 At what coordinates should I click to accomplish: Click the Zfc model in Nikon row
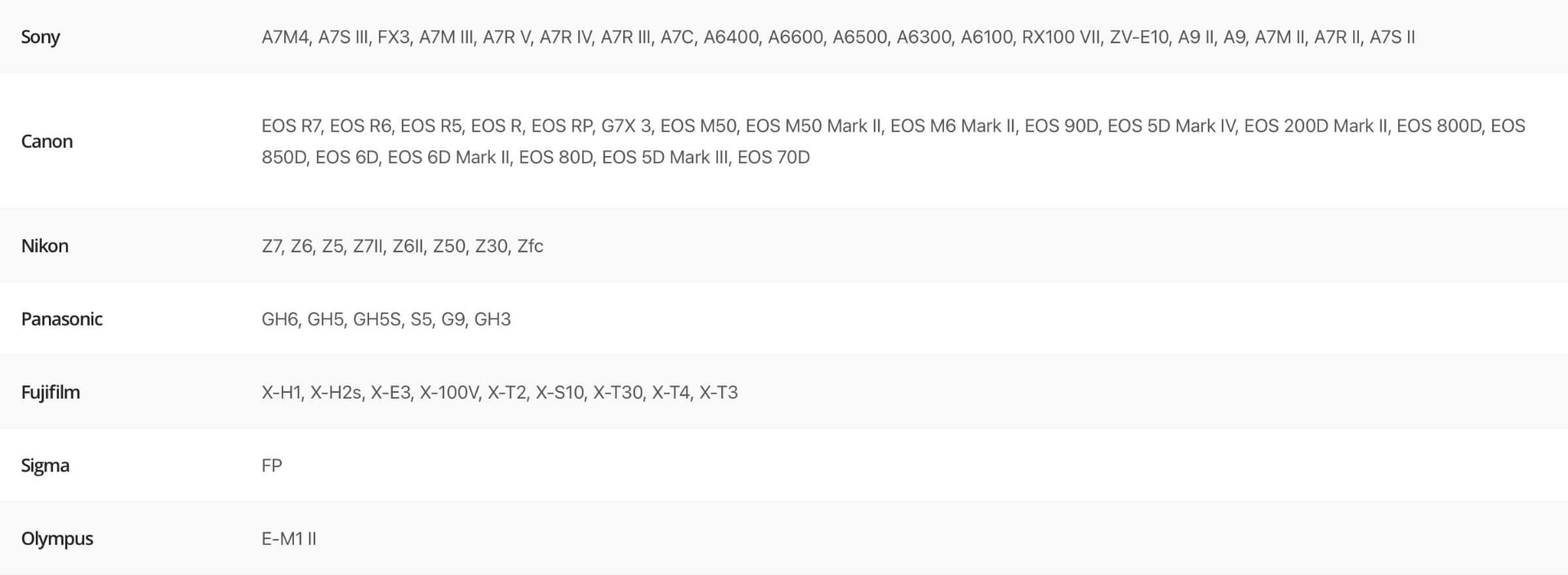click(x=530, y=246)
